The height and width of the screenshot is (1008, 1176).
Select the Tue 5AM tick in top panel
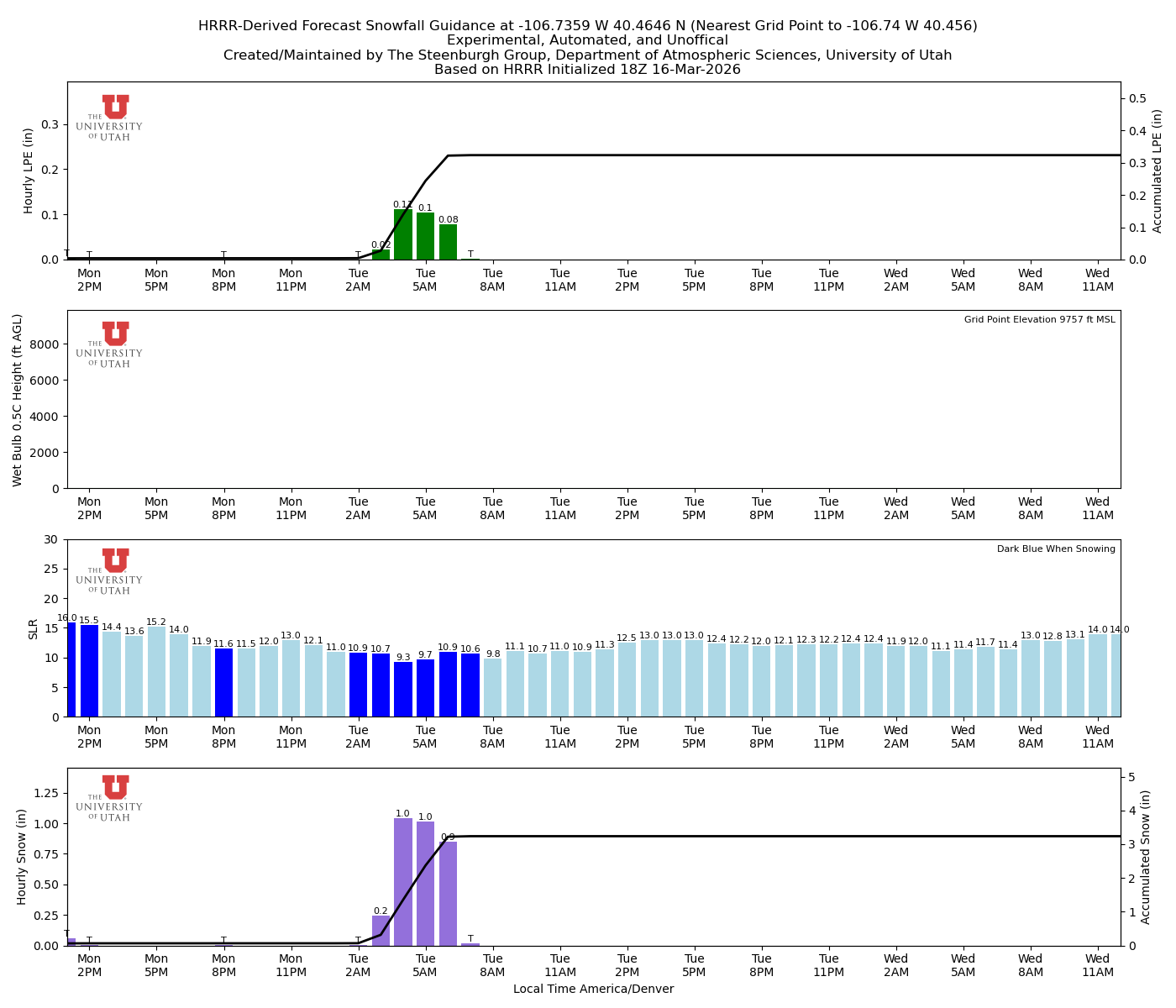[x=426, y=279]
